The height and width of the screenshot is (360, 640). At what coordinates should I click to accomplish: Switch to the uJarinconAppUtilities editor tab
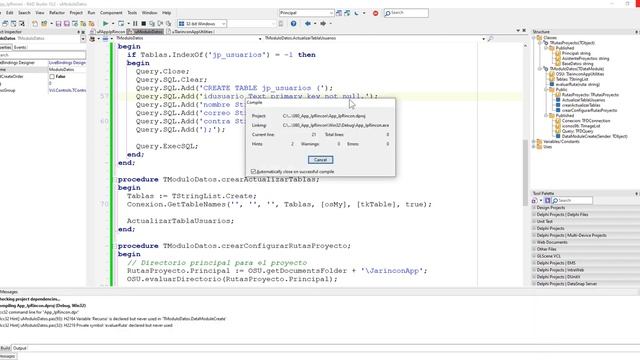pyautogui.click(x=190, y=31)
